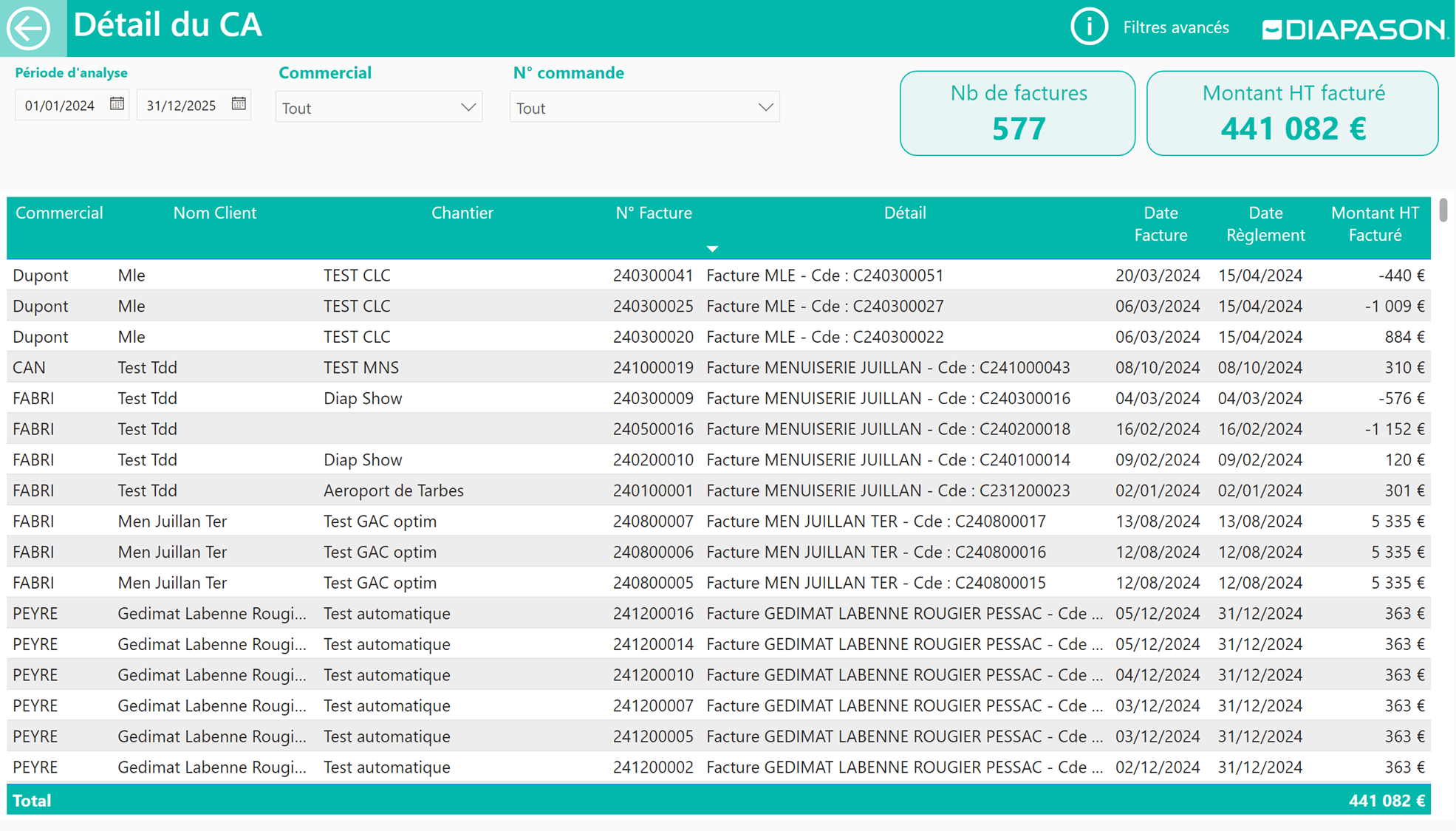Open end date calendar picker icon
Image resolution: width=1456 pixels, height=831 pixels.
(238, 104)
